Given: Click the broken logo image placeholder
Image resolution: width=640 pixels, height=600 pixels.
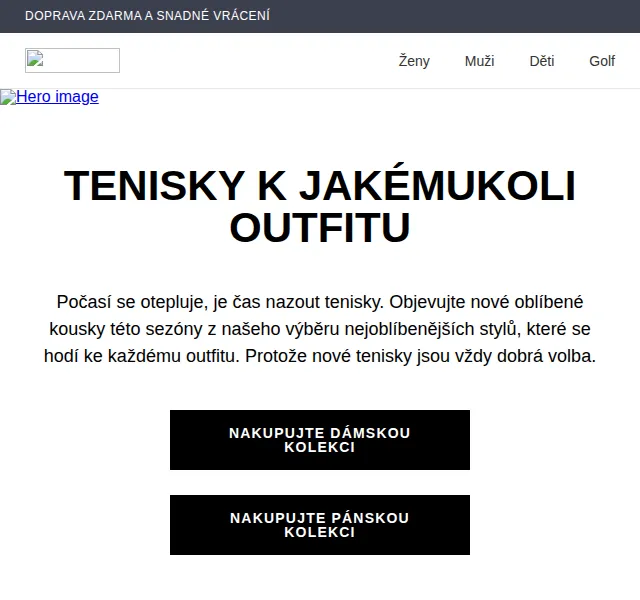Looking at the screenshot, I should pos(72,60).
